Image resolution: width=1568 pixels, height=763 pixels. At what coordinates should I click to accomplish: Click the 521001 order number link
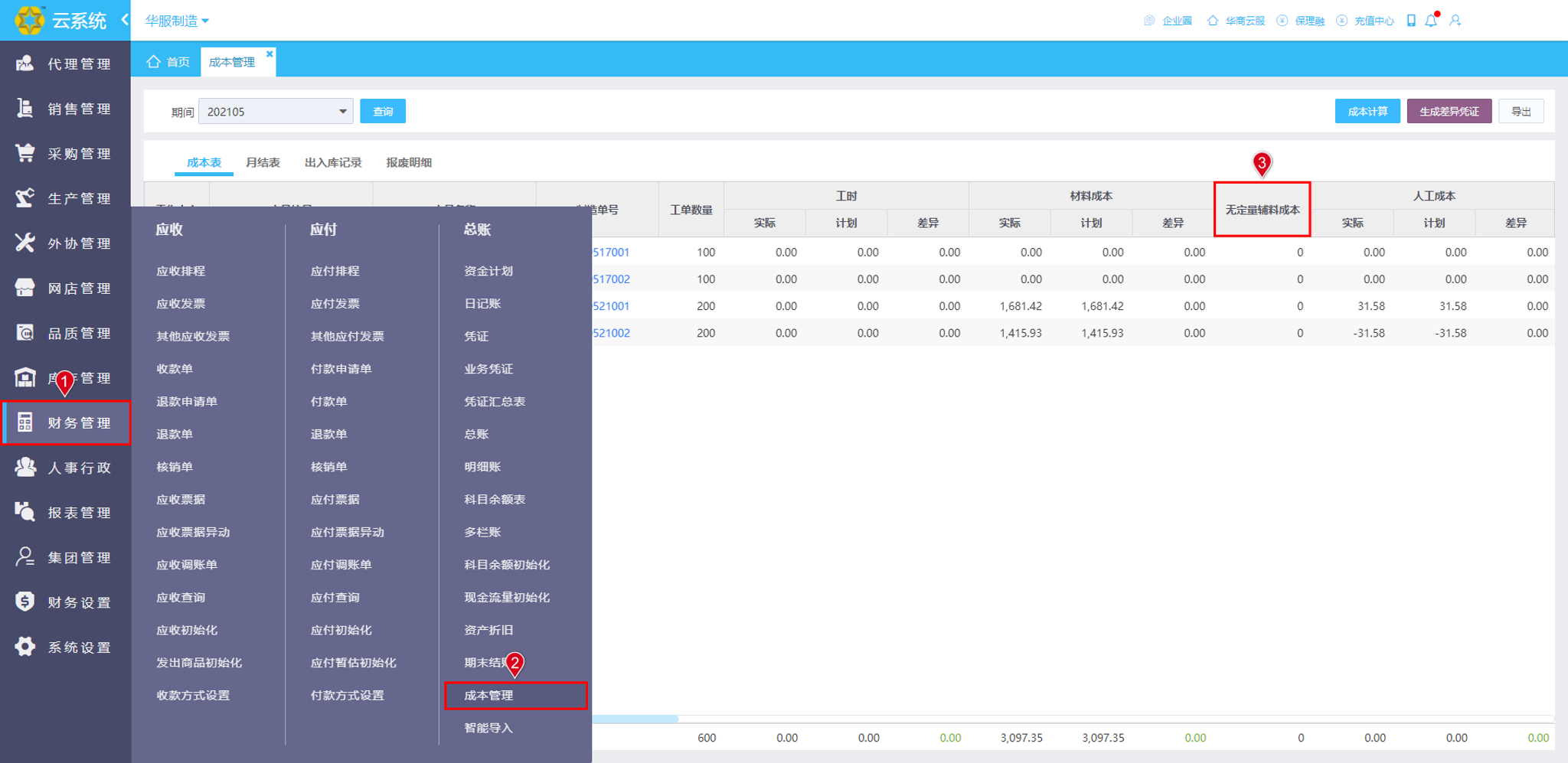[x=611, y=306]
